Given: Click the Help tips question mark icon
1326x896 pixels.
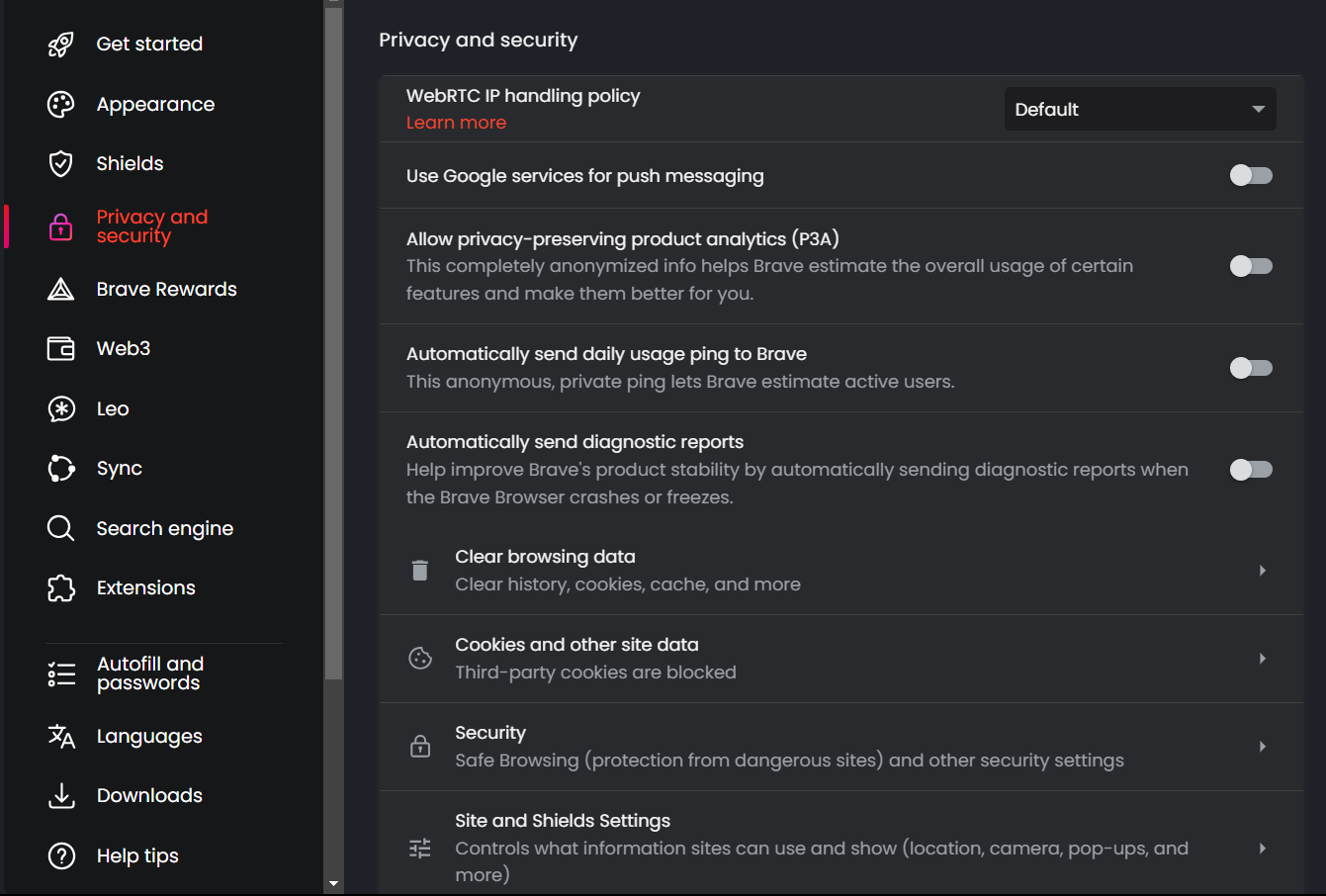Looking at the screenshot, I should 61,856.
